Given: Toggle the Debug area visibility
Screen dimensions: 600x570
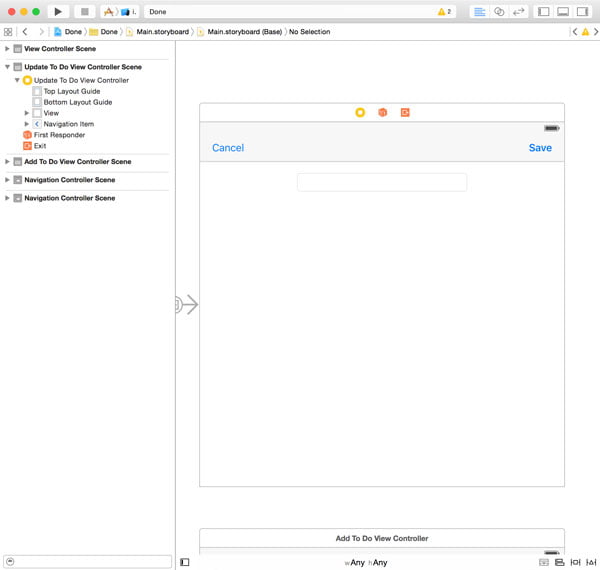Looking at the screenshot, I should pyautogui.click(x=563, y=11).
